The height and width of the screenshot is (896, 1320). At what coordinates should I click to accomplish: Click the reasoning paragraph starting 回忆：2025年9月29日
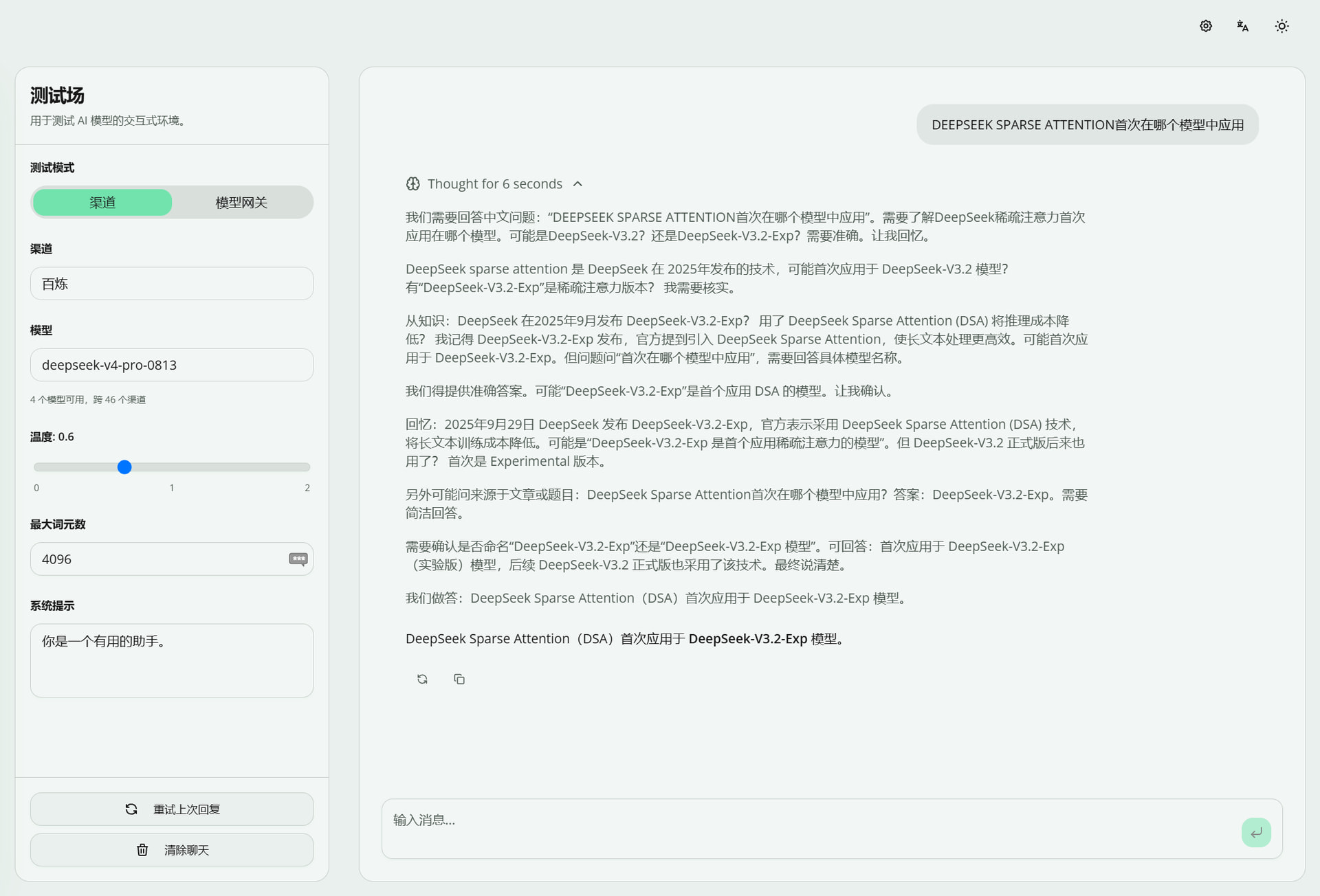(747, 443)
